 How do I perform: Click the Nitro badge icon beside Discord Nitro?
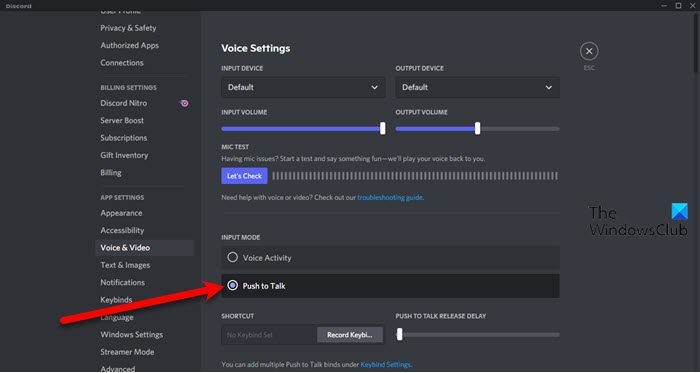(184, 103)
